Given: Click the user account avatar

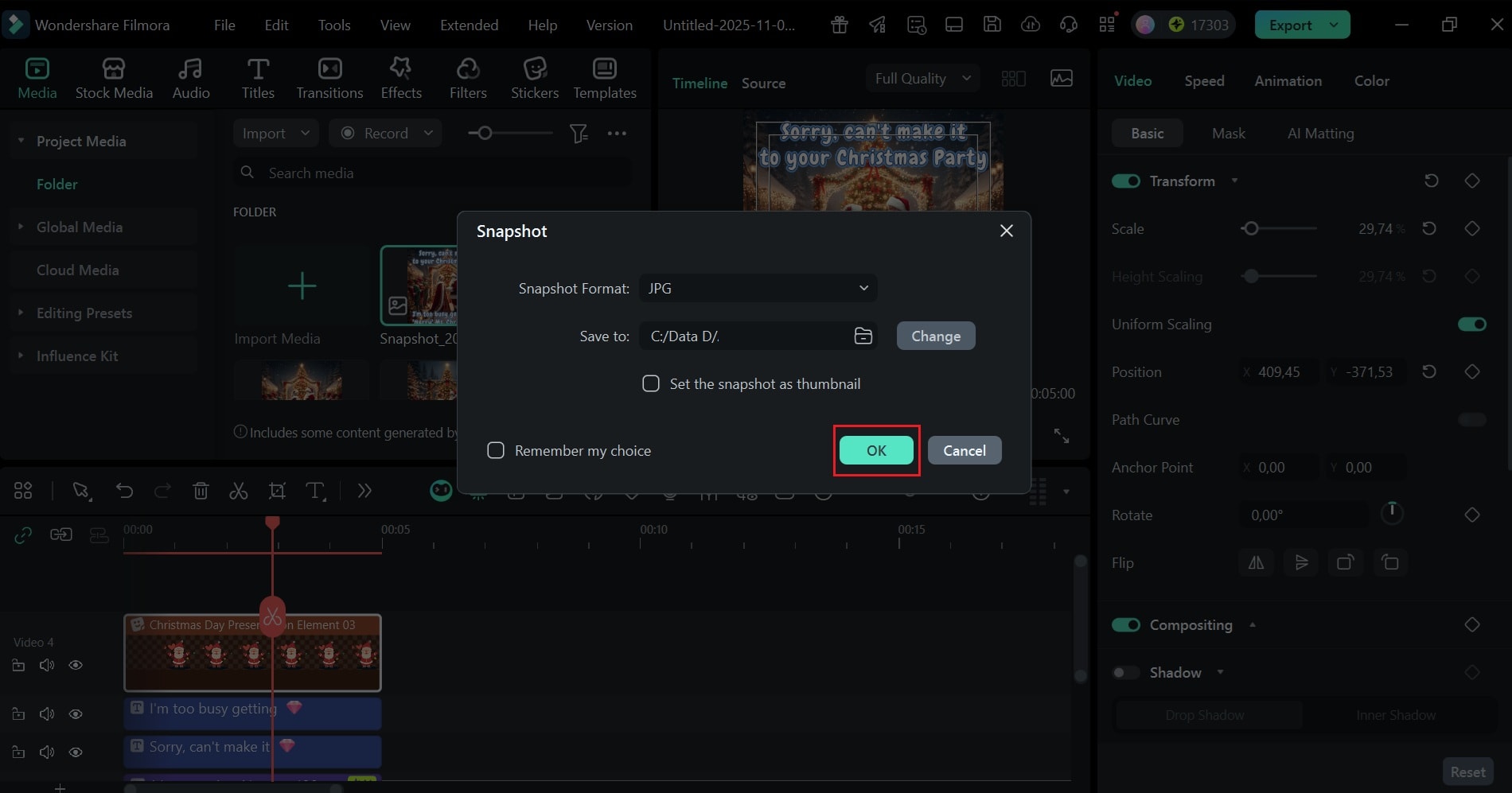Looking at the screenshot, I should (1145, 25).
